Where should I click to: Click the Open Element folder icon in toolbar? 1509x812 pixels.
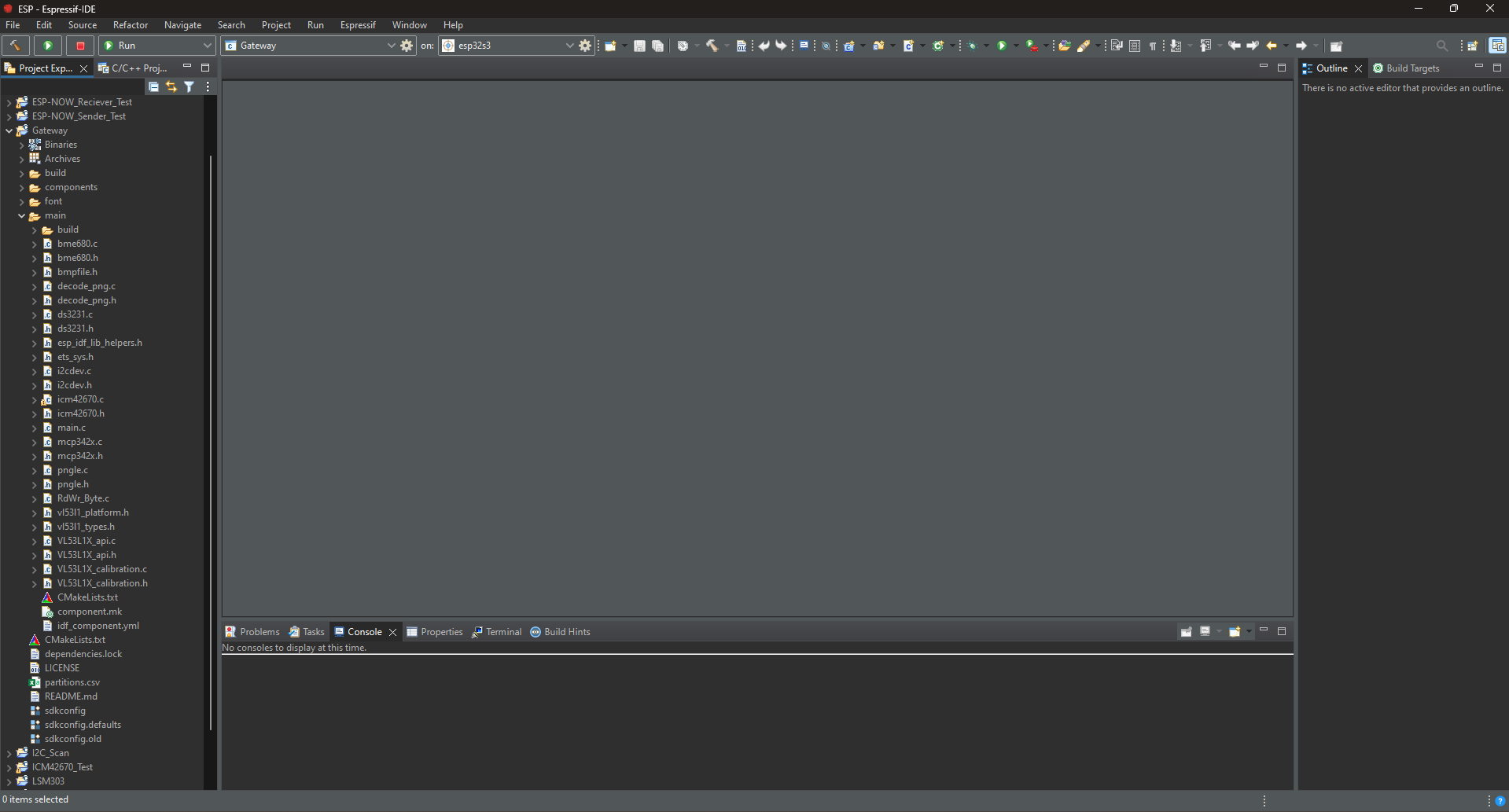click(x=1064, y=46)
